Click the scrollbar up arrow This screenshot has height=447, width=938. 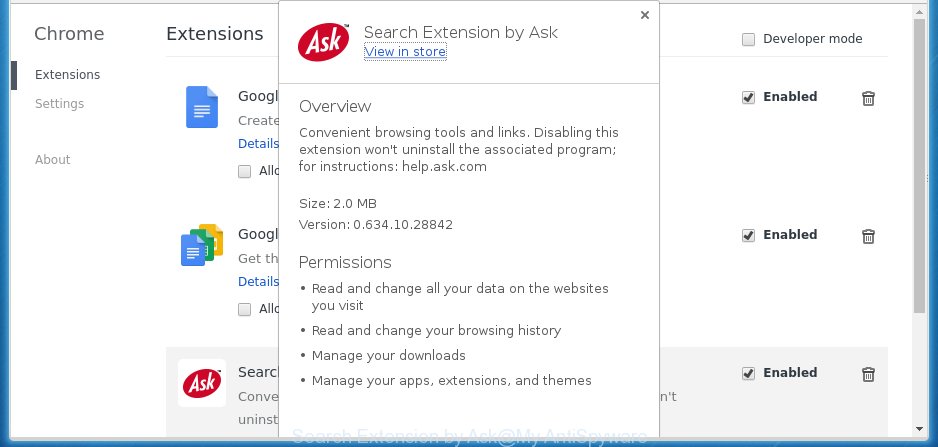[x=919, y=11]
